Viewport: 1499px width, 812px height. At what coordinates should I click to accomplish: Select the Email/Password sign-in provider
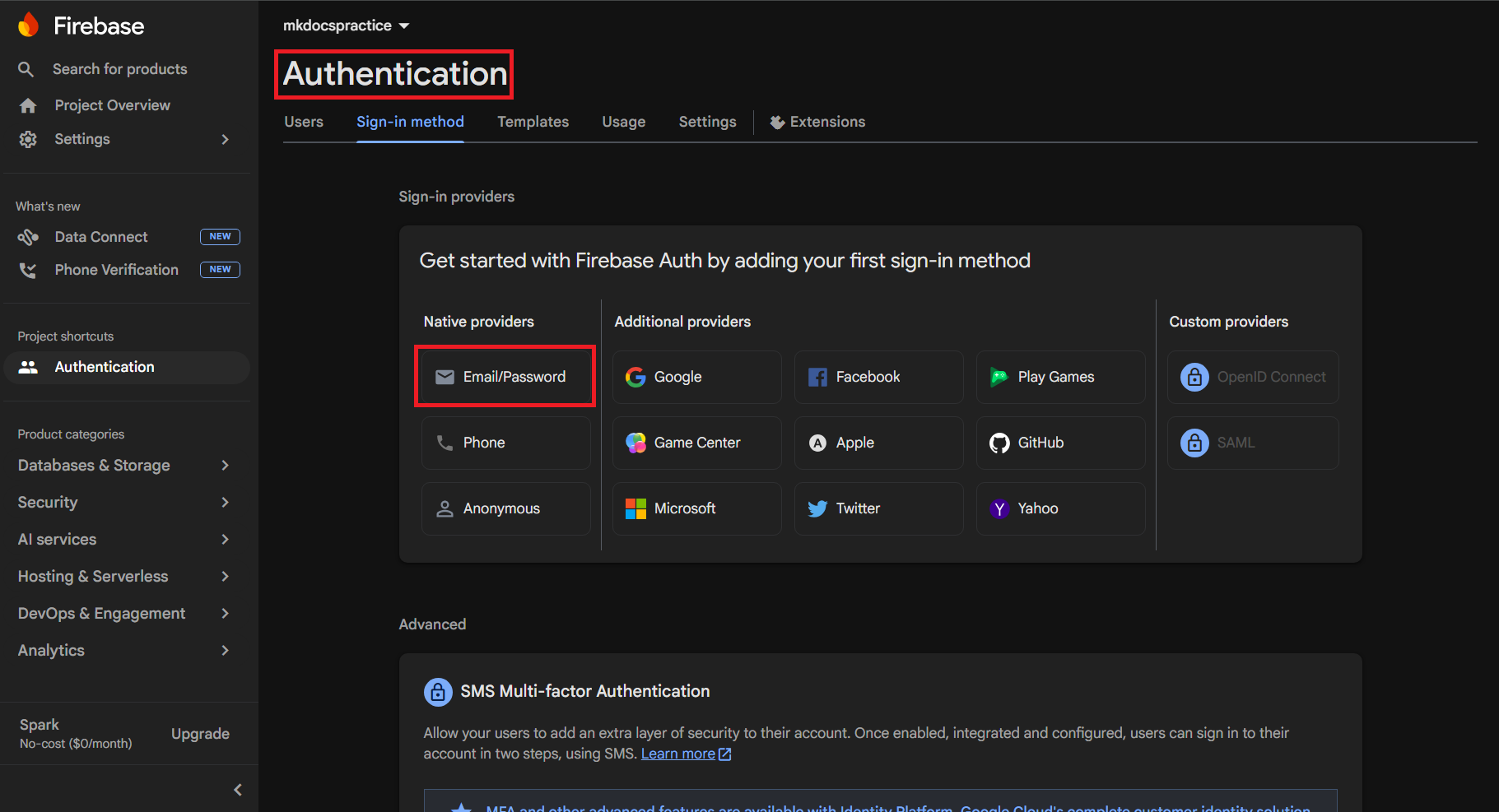(505, 376)
